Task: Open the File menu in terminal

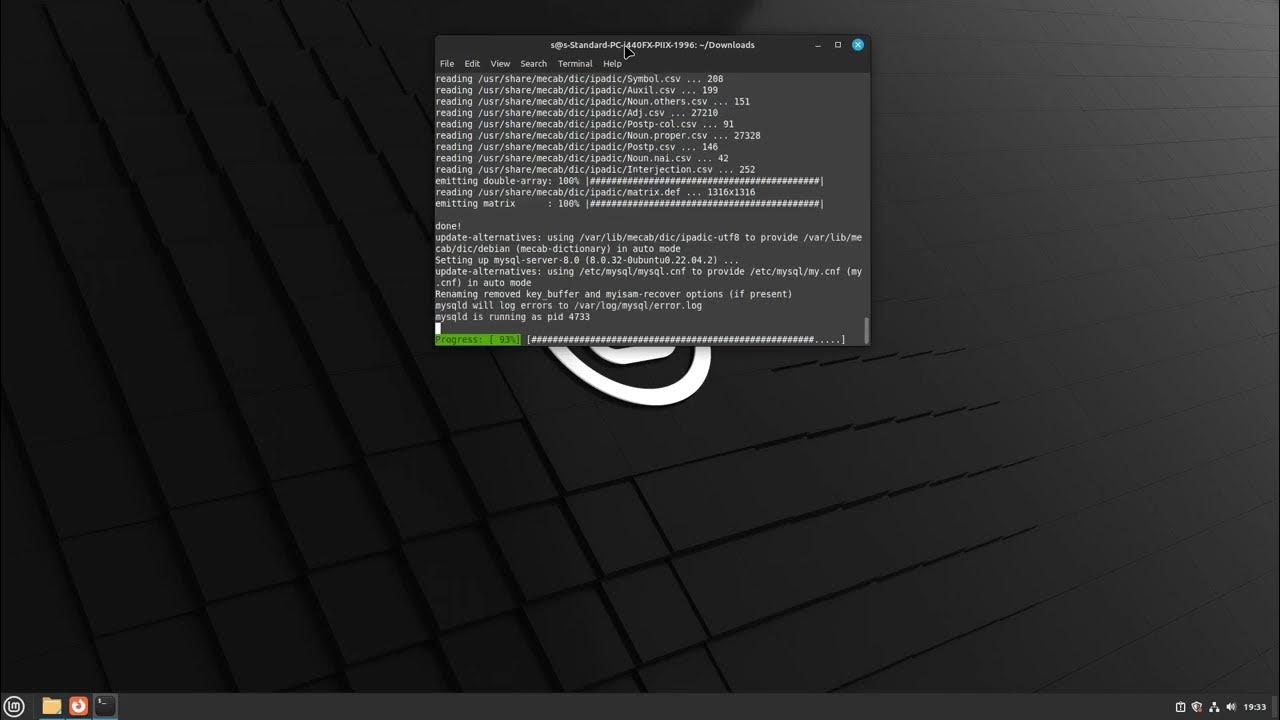Action: tap(447, 64)
